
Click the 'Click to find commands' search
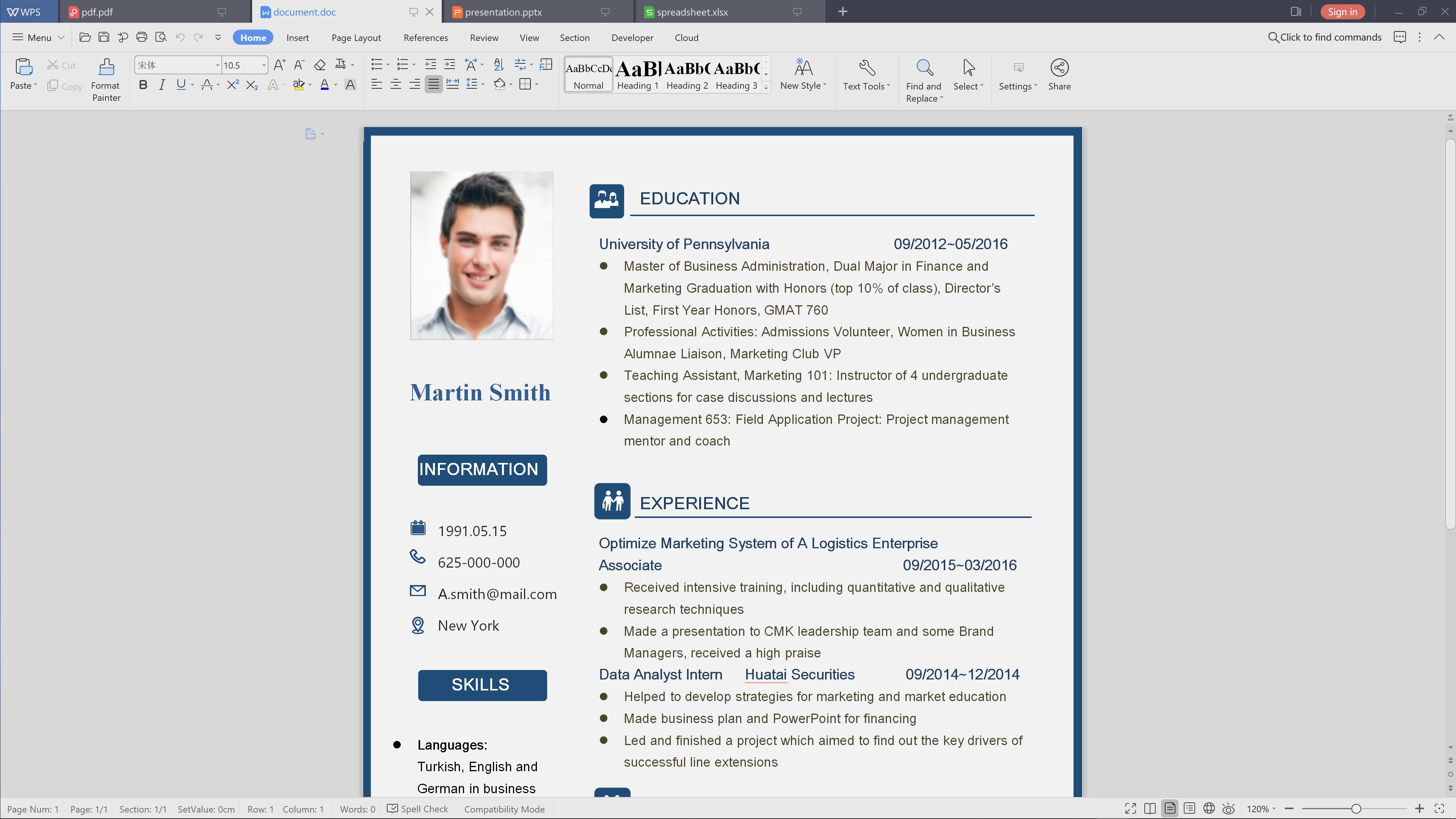[x=1325, y=37]
